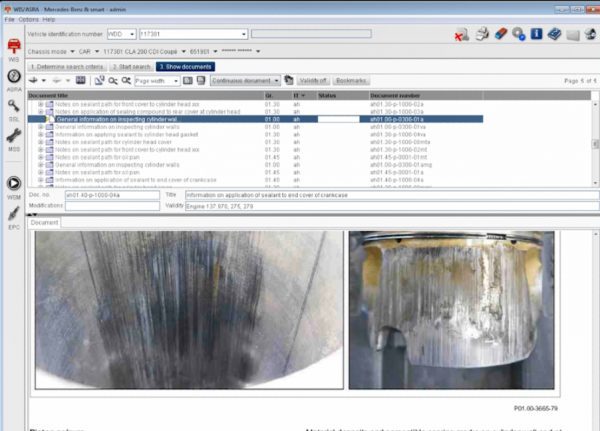Click the grayed forward navigation arrow icon
This screenshot has height=431, width=600.
(x=57, y=80)
